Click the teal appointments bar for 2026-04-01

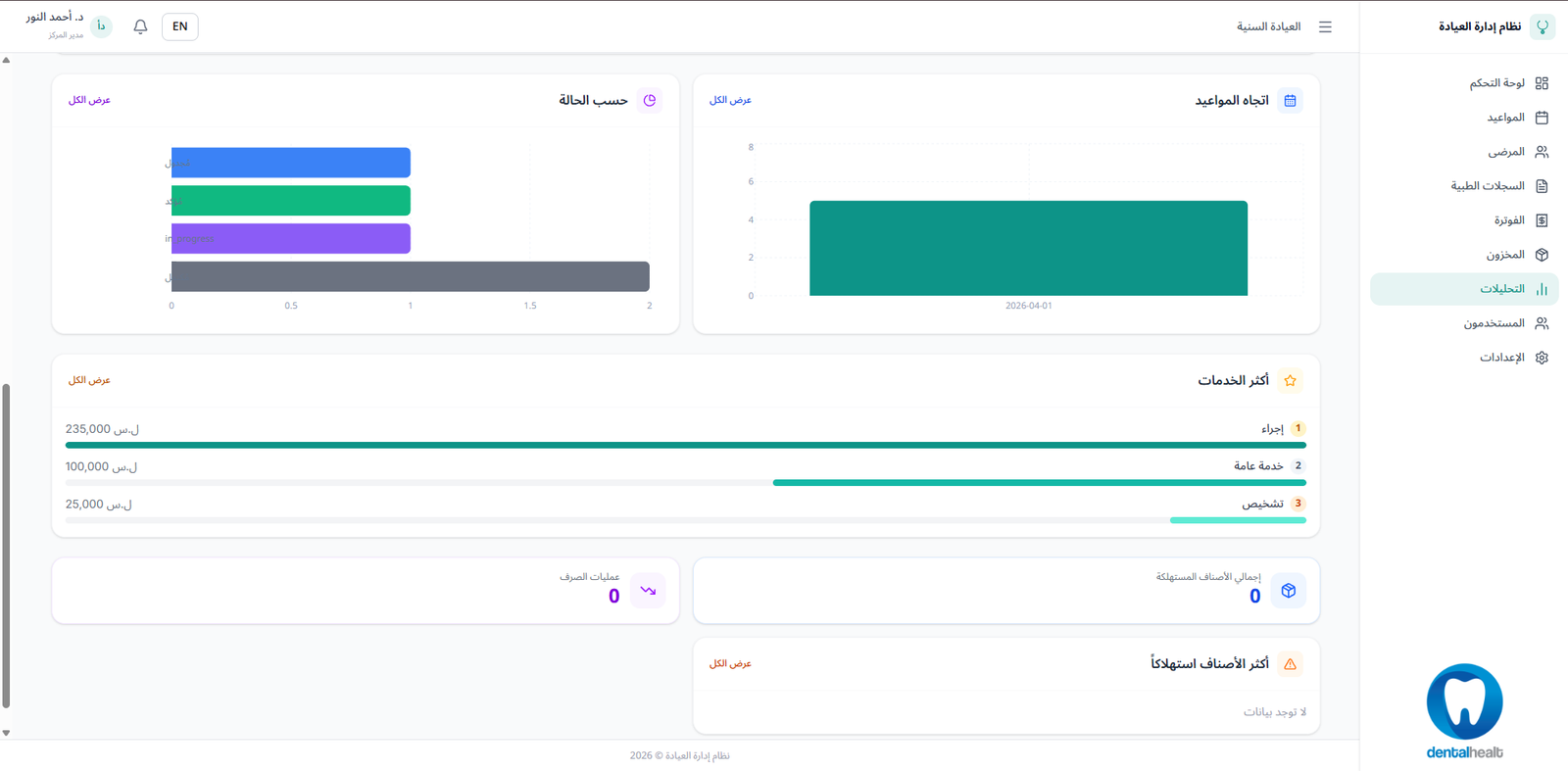click(1028, 248)
